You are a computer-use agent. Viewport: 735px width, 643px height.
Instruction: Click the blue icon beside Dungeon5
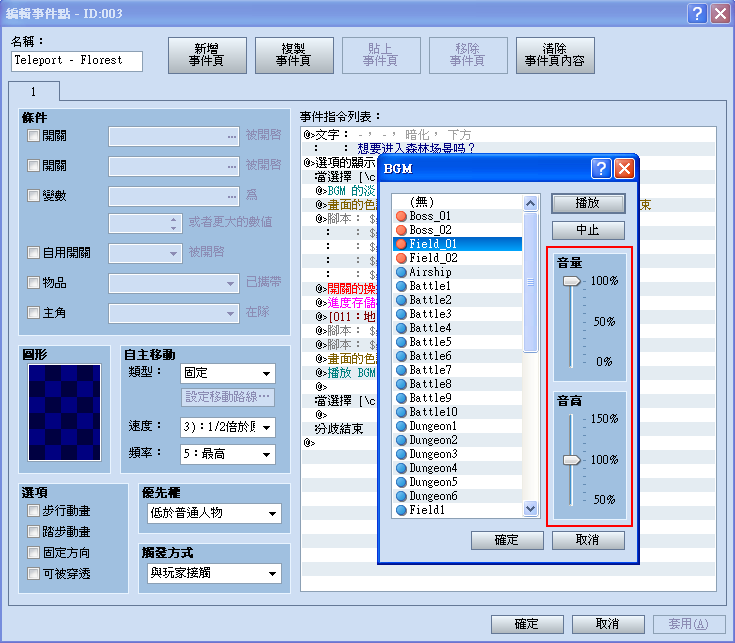coord(401,482)
